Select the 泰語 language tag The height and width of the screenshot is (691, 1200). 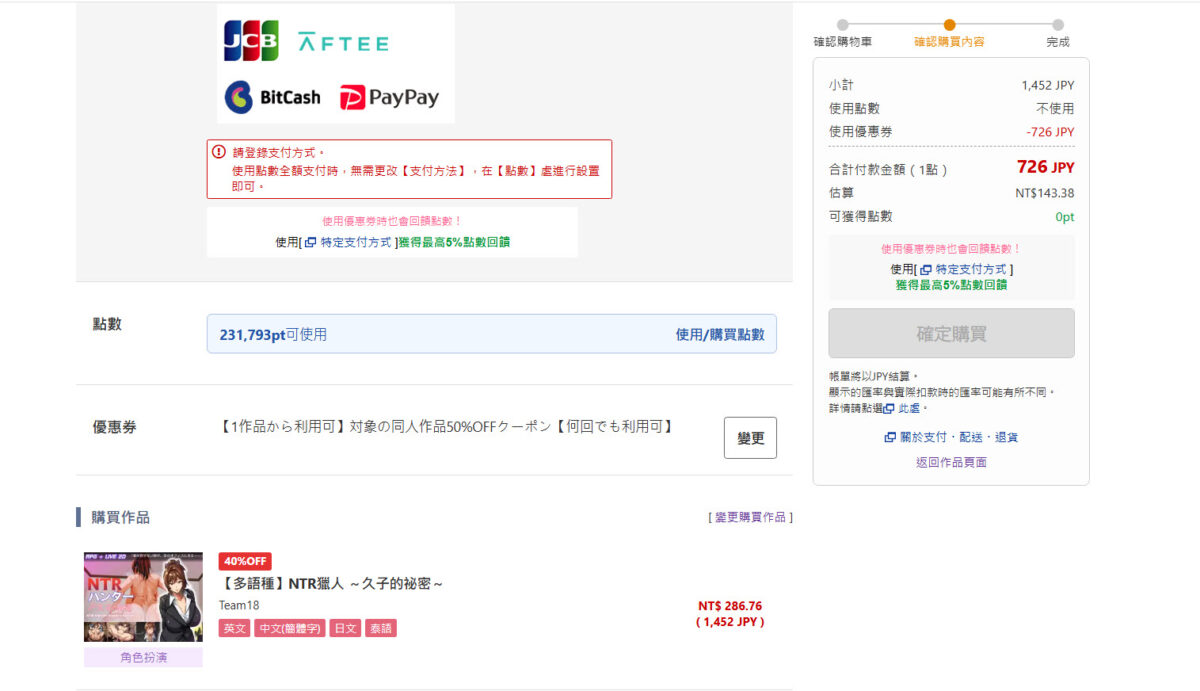point(381,628)
